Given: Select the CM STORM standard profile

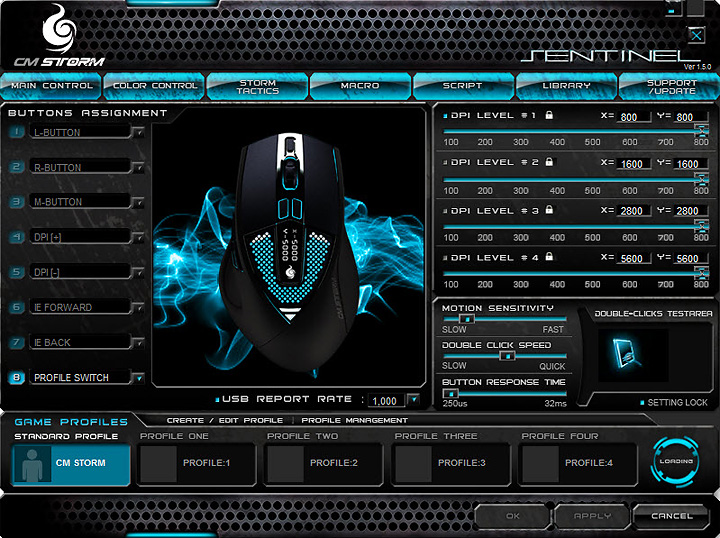Looking at the screenshot, I should click(x=71, y=464).
